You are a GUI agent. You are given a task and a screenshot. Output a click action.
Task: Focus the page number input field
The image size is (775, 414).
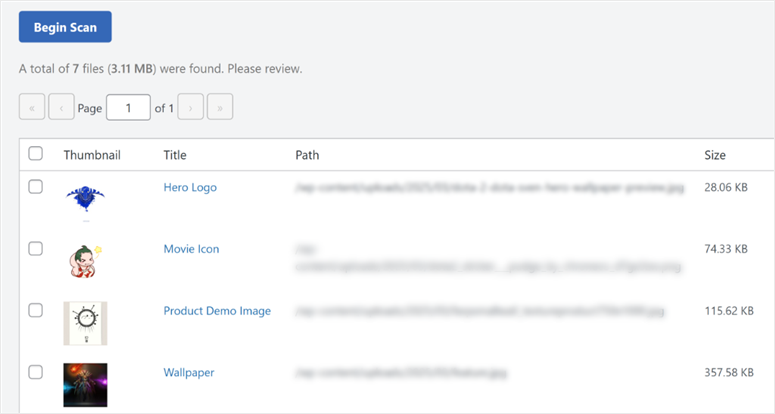128,107
